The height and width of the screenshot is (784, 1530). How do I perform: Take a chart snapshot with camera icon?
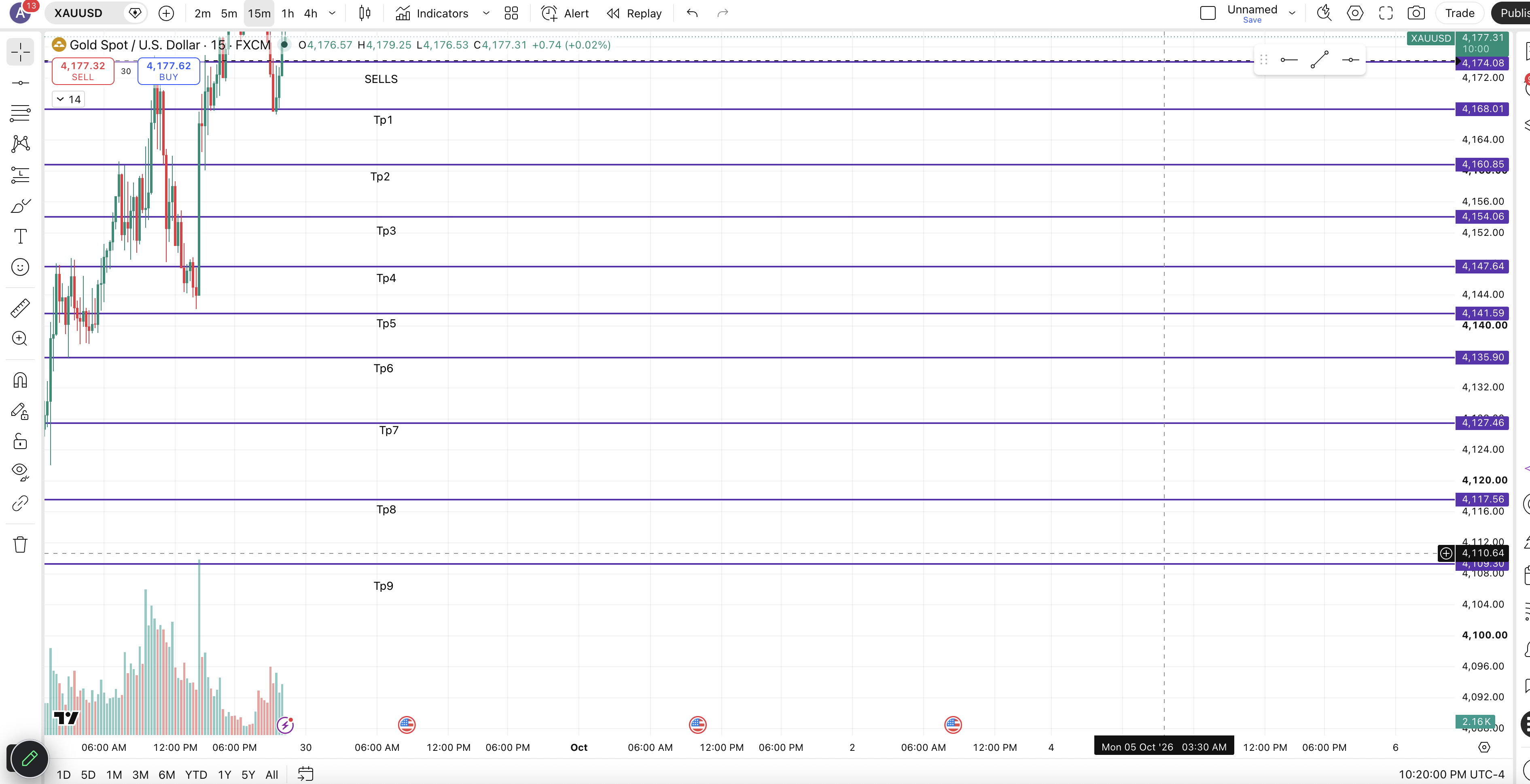pyautogui.click(x=1417, y=13)
